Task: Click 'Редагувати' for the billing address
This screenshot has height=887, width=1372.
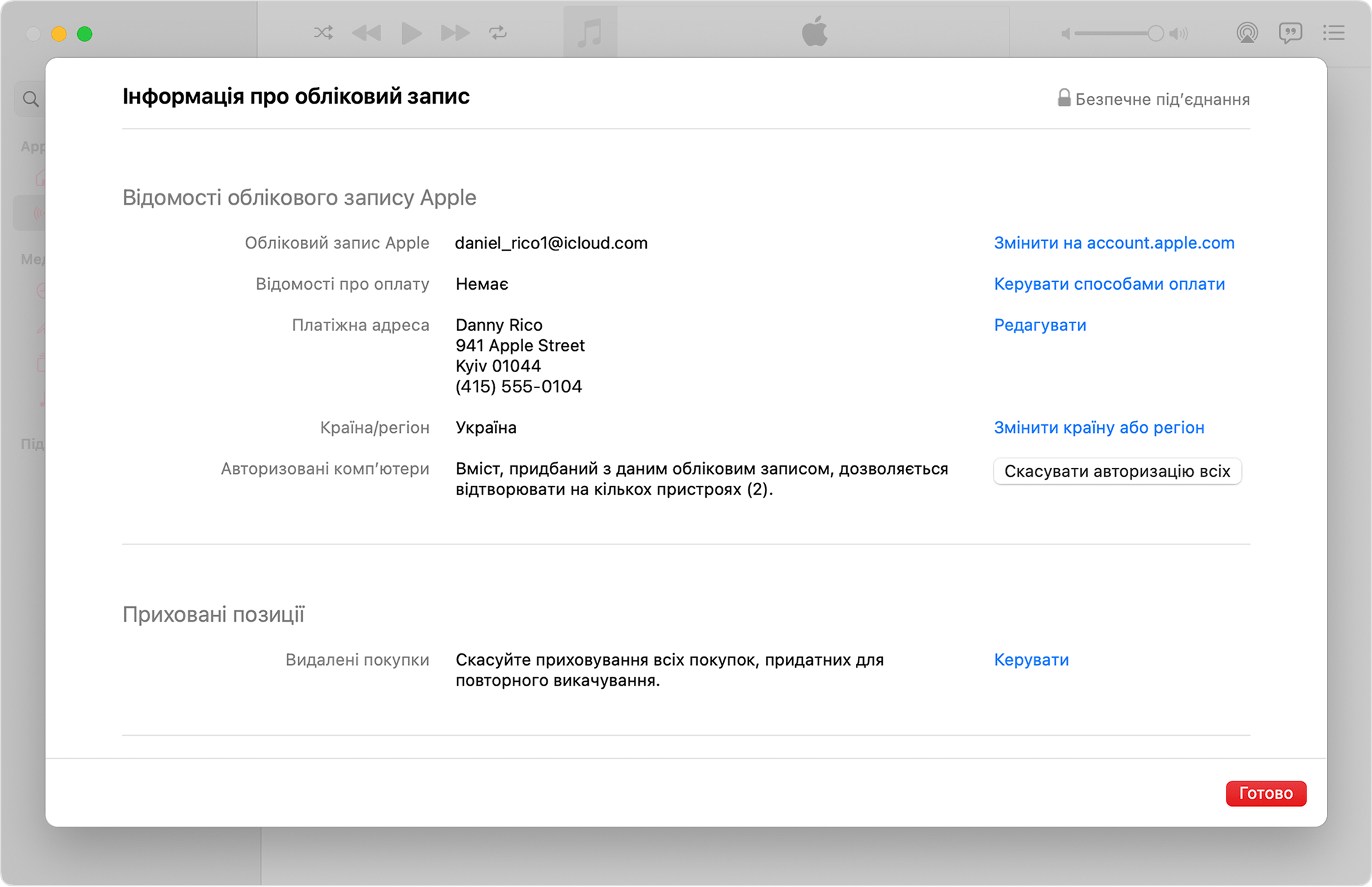Action: 1040,325
